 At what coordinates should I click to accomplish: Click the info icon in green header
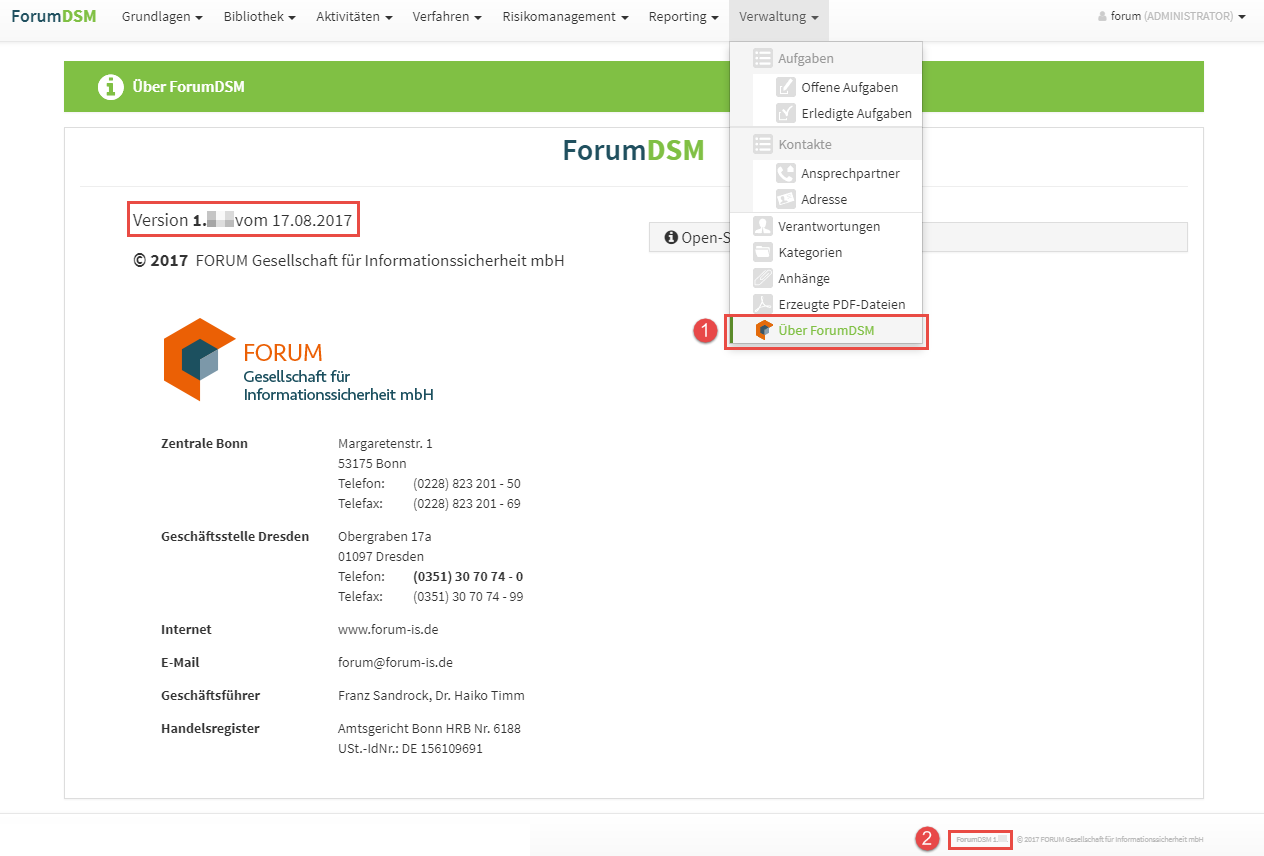click(x=110, y=87)
